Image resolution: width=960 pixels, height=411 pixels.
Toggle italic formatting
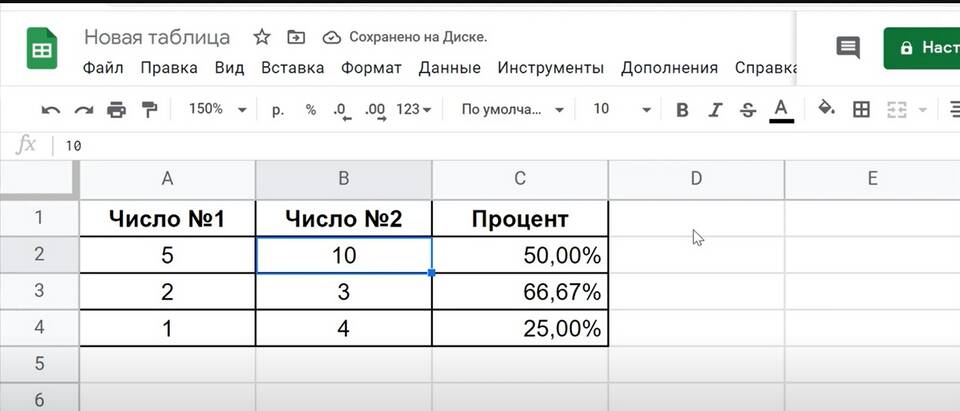click(715, 109)
